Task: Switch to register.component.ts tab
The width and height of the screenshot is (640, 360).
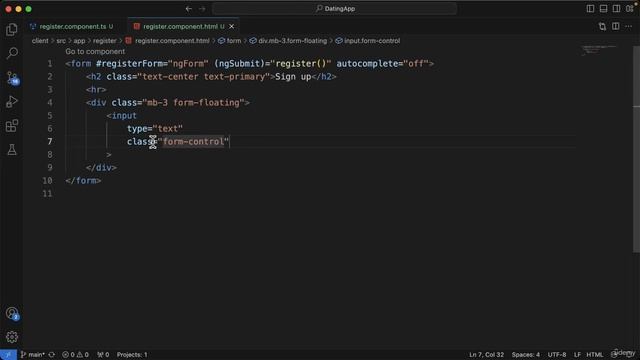Action: [x=72, y=27]
